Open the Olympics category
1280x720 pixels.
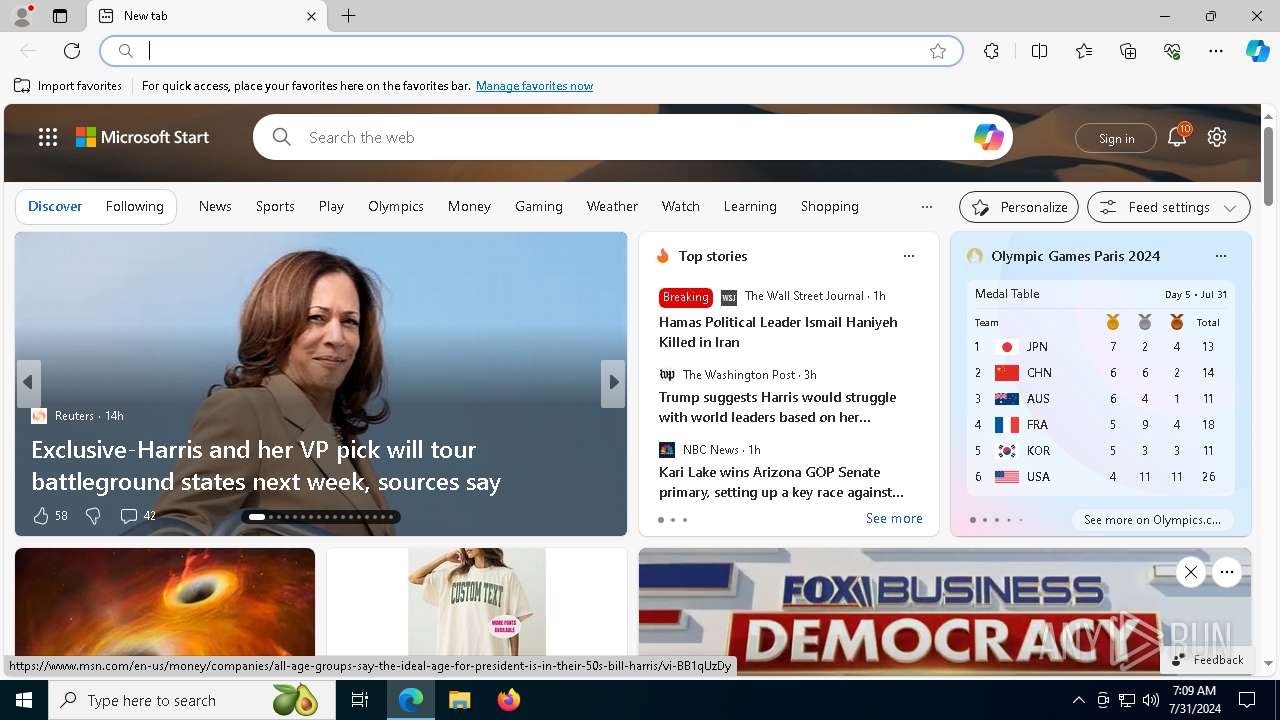[396, 206]
